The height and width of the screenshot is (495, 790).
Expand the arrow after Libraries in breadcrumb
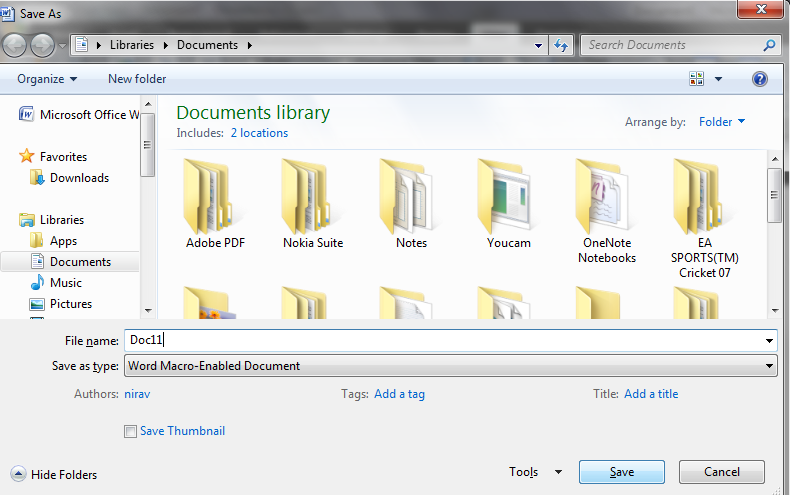pos(165,45)
